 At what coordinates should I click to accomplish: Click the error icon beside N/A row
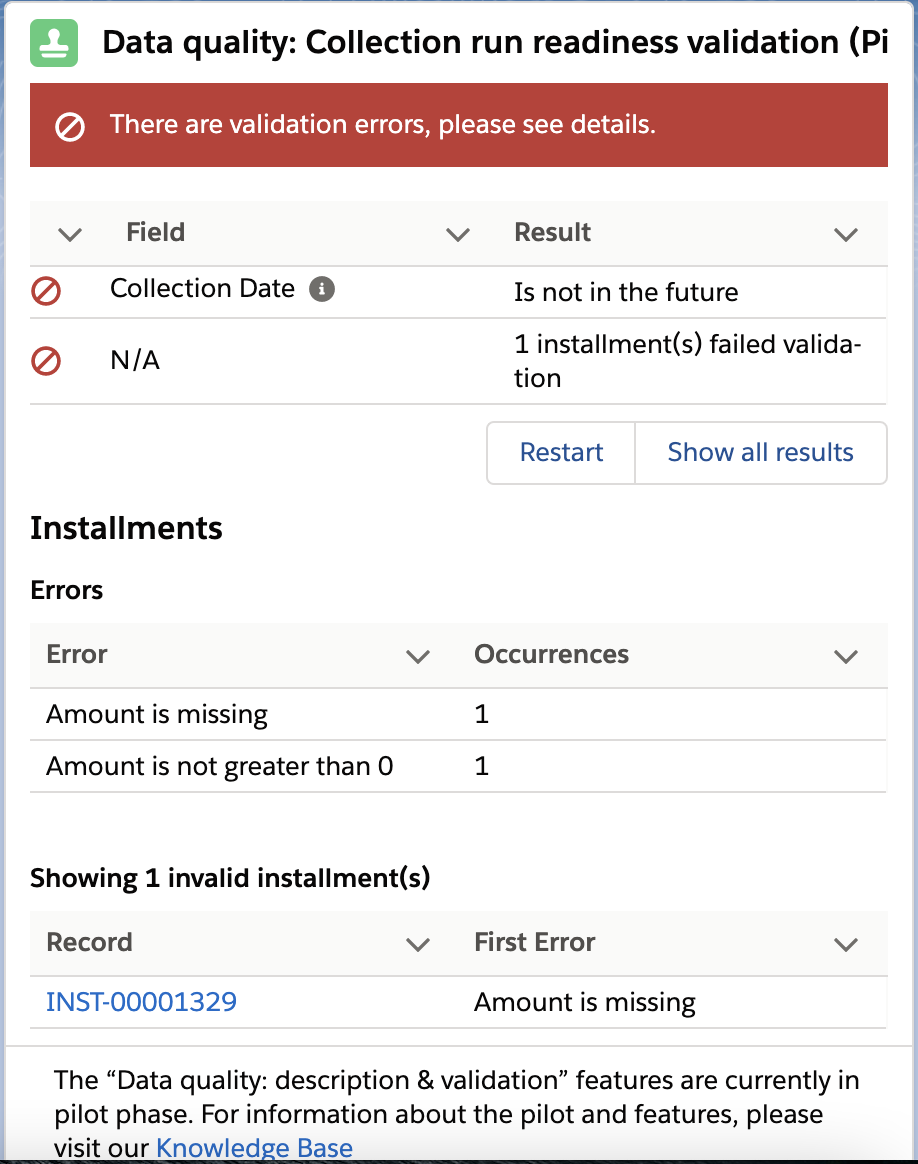[45, 362]
